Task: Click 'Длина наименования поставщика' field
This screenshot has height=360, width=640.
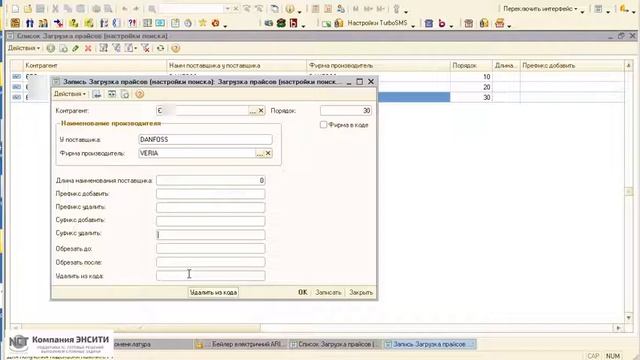Action: [x=211, y=180]
